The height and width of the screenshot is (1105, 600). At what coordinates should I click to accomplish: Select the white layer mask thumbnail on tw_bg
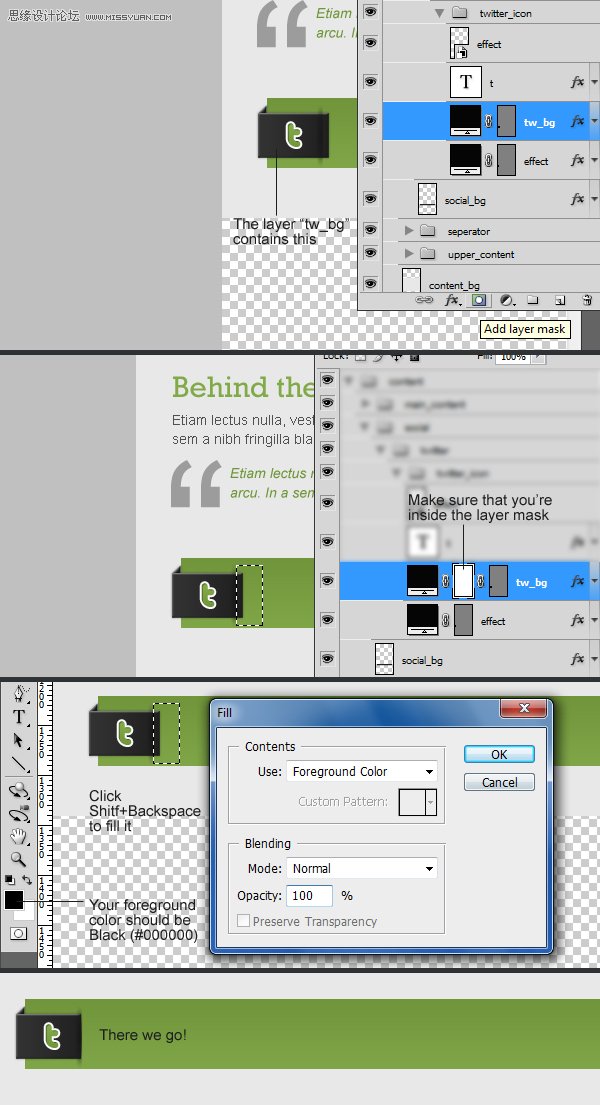[x=463, y=581]
